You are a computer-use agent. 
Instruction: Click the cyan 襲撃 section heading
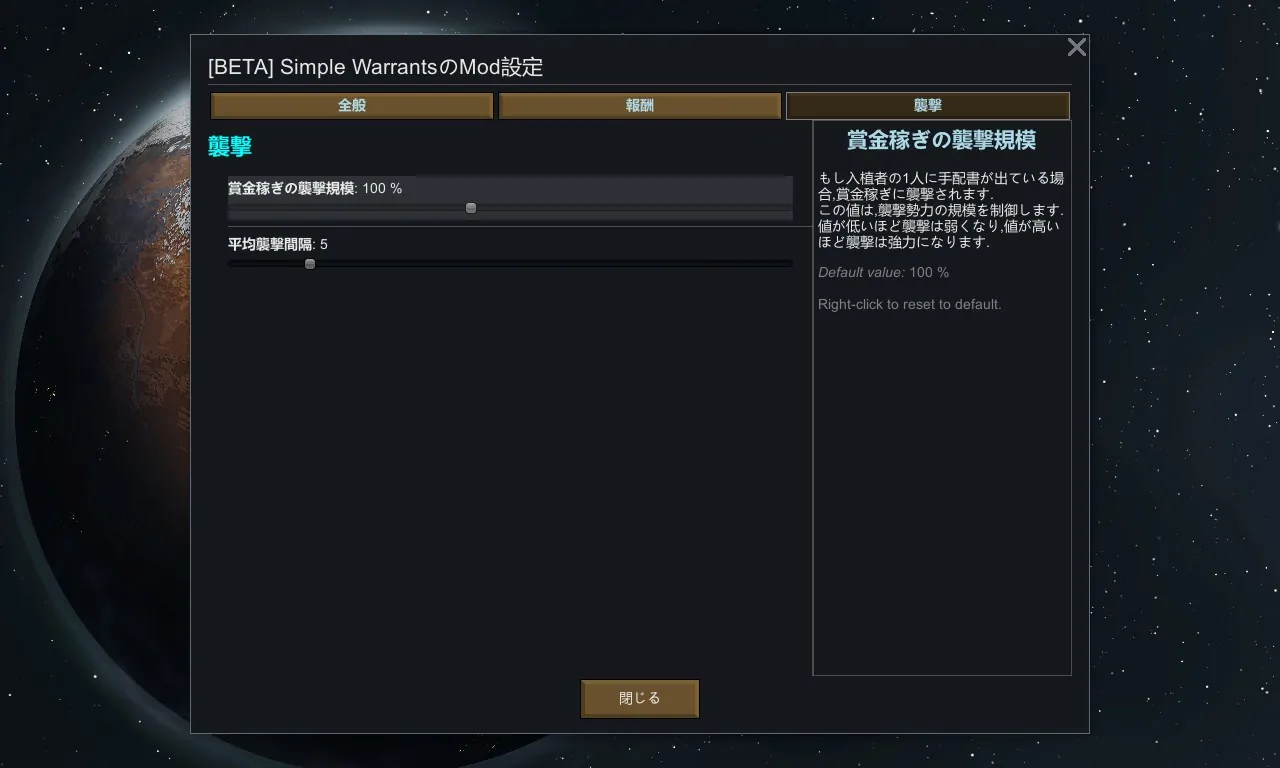pos(230,146)
